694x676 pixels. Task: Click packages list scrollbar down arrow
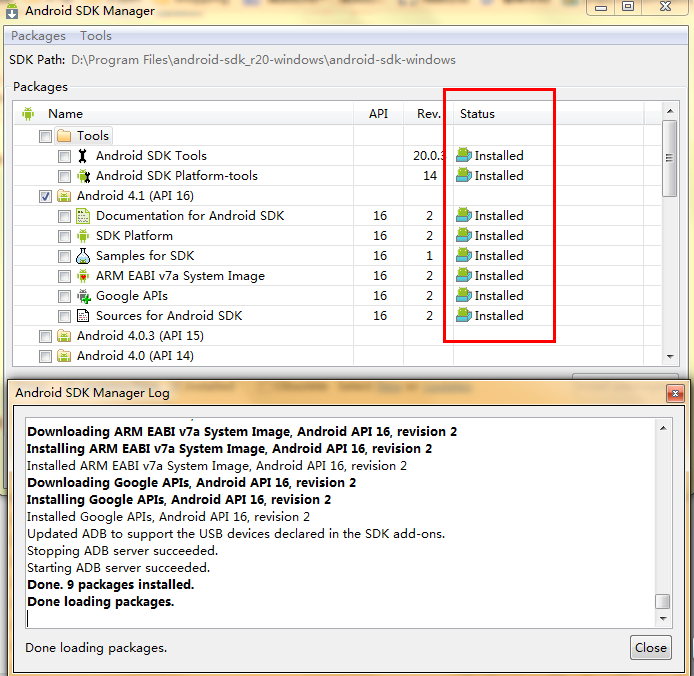670,357
